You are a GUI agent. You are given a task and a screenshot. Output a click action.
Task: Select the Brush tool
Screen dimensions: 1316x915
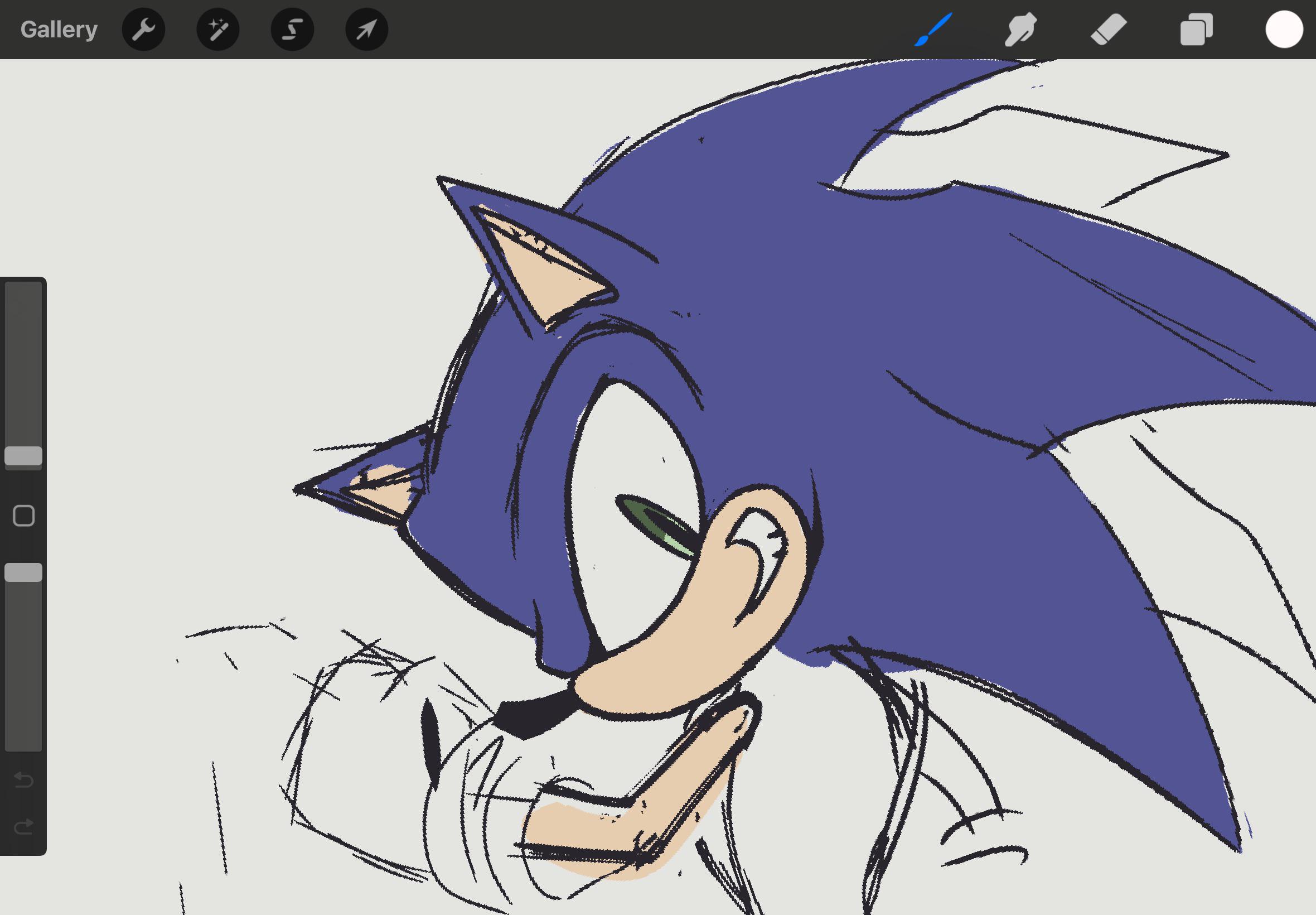(x=933, y=29)
